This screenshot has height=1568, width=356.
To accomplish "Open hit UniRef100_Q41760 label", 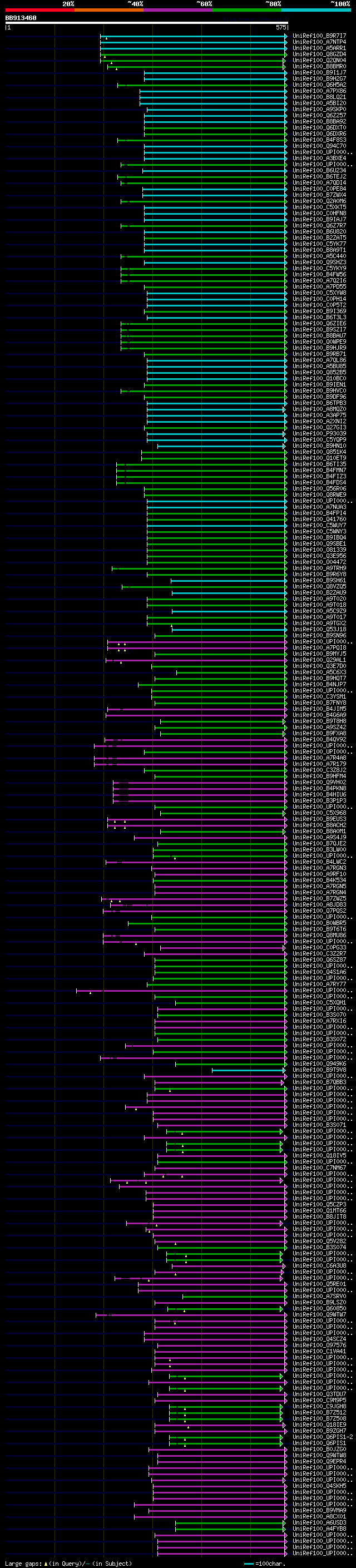I will click(x=319, y=519).
